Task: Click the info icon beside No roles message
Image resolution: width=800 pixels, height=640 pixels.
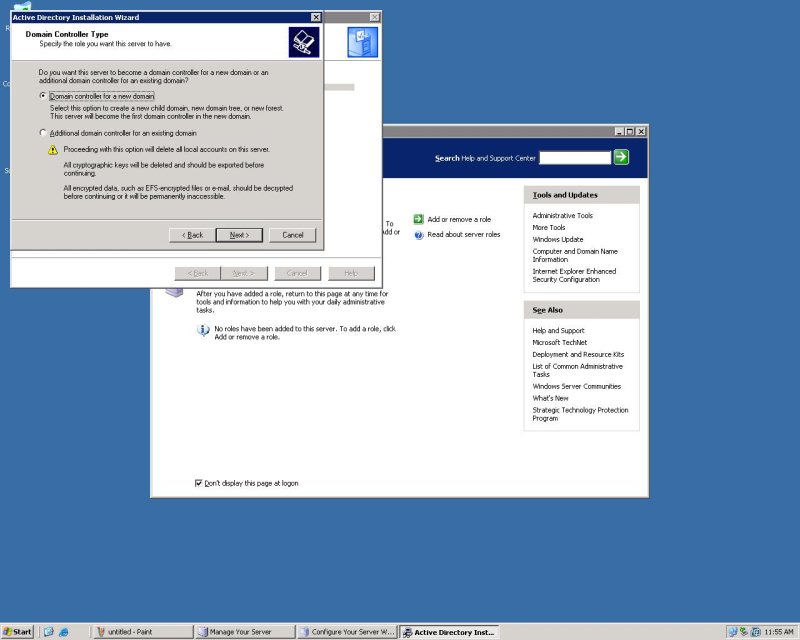Action: [x=203, y=330]
